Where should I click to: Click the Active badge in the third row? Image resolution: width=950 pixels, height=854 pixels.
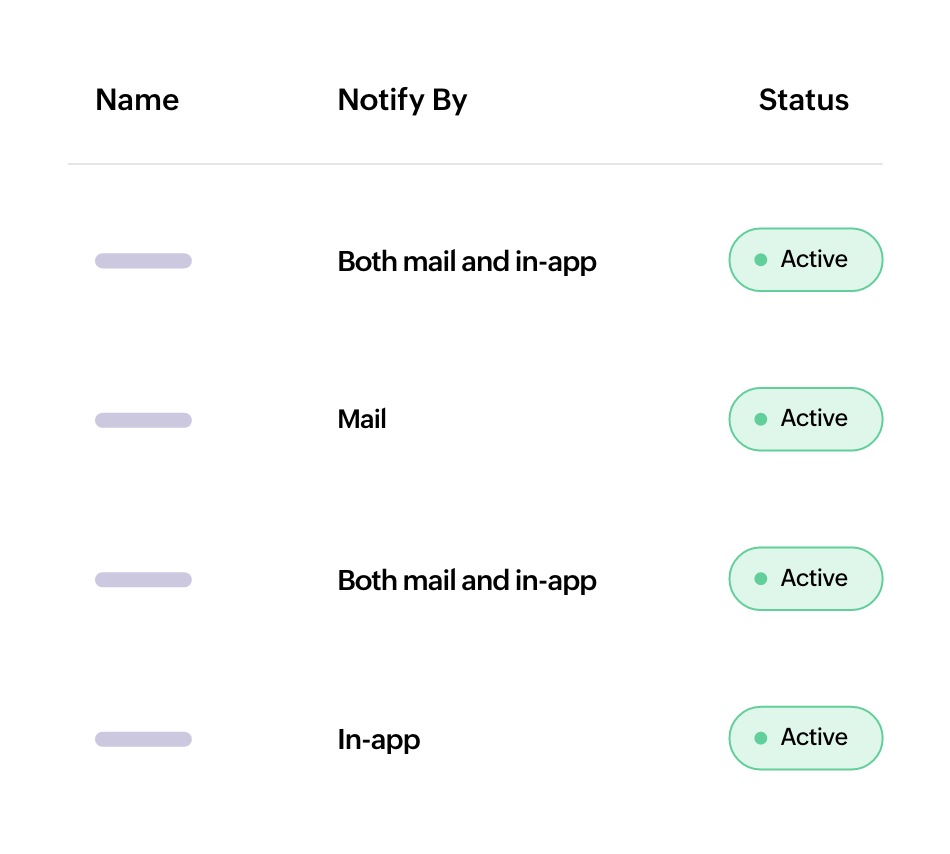click(806, 578)
